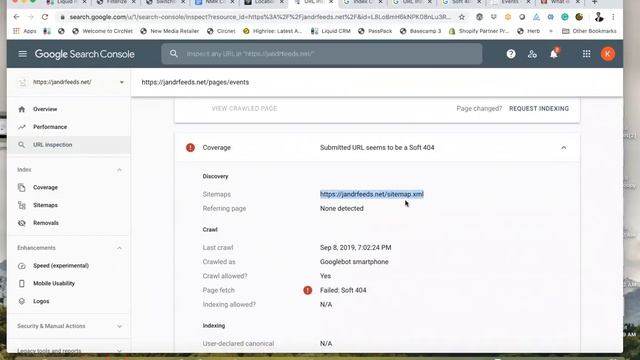Viewport: 640px width, 360px height.
Task: Select URL inspection in the sidebar
Action: click(x=53, y=145)
